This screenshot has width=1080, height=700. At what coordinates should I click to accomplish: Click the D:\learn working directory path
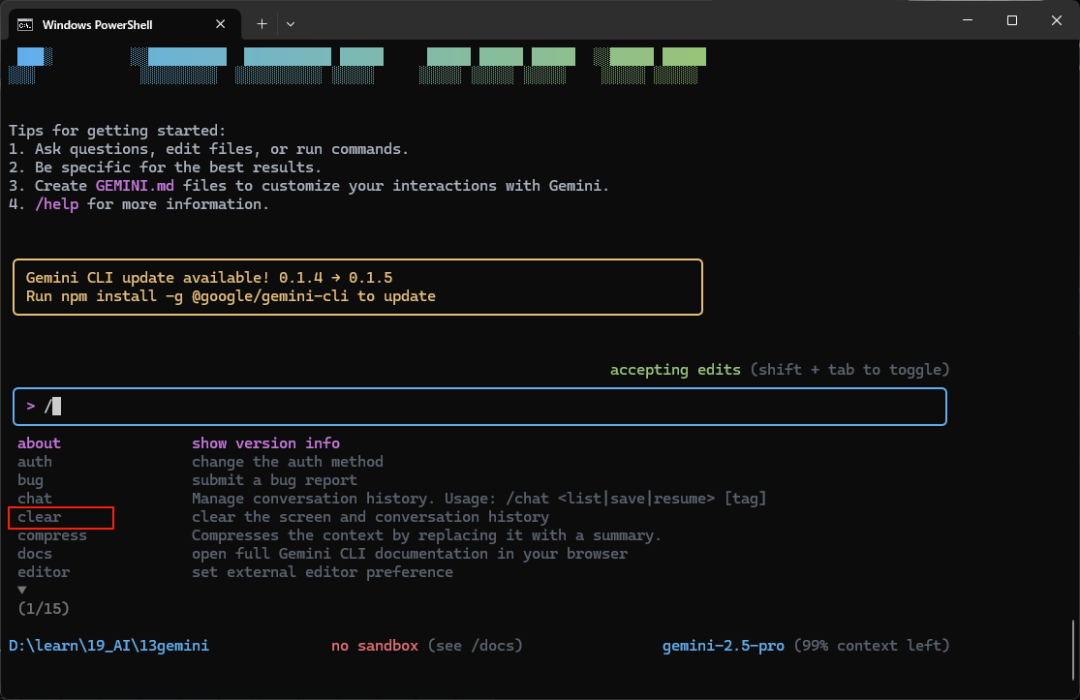click(x=108, y=645)
